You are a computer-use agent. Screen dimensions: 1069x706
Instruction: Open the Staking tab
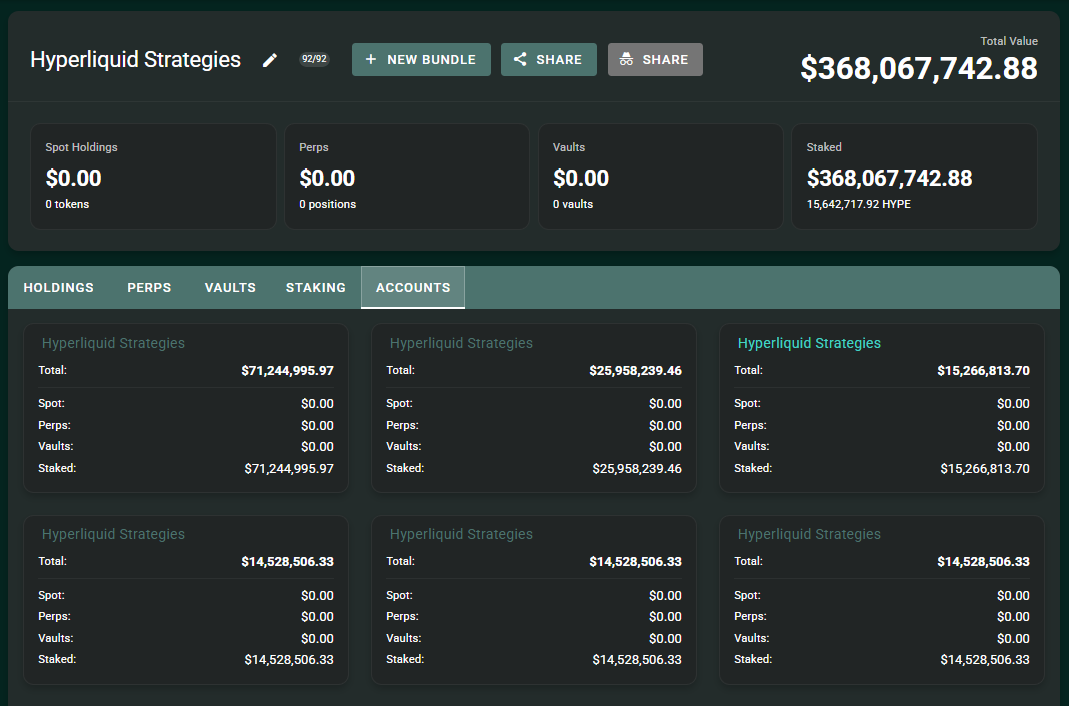(x=316, y=288)
